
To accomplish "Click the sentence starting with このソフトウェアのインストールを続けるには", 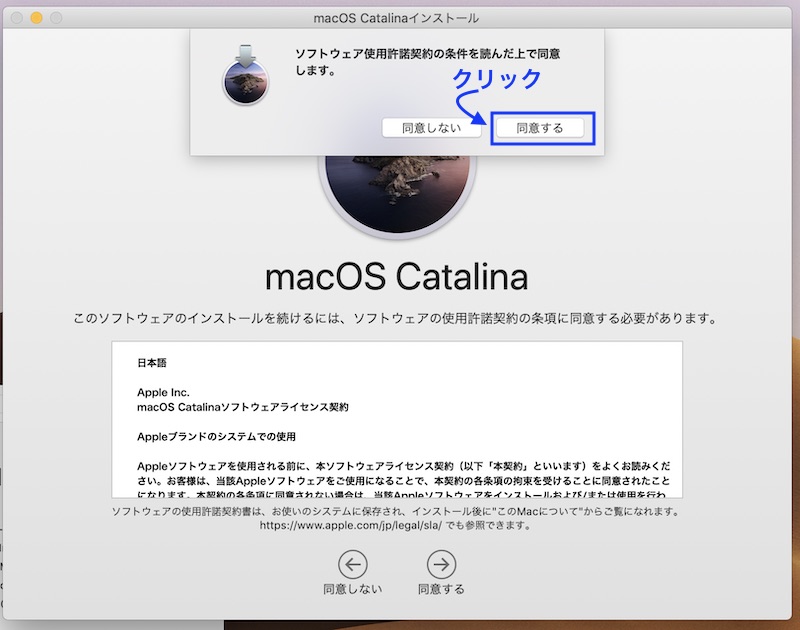I will click(x=395, y=318).
